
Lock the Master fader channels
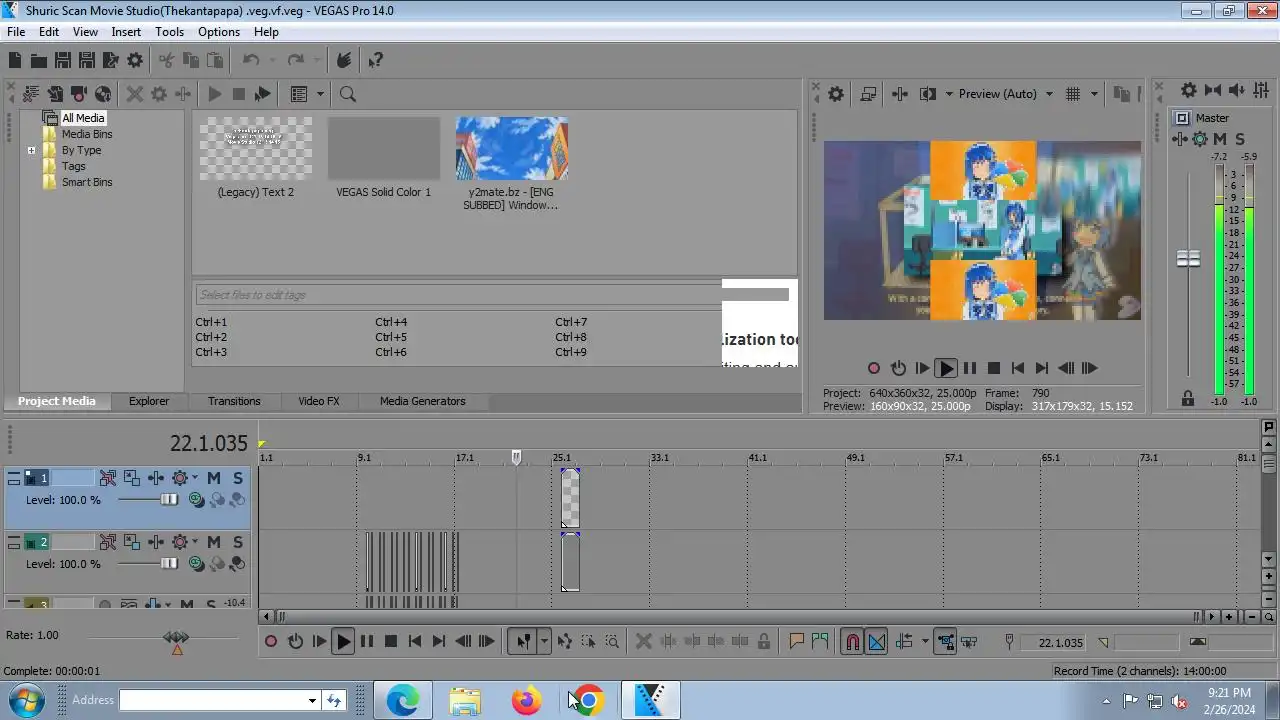(1187, 399)
